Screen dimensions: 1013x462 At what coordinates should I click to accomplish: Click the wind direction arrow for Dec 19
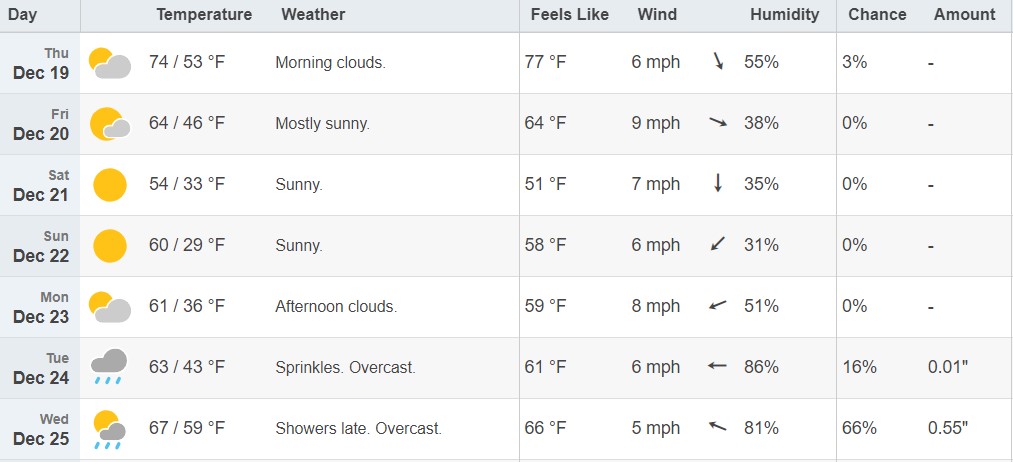(718, 61)
